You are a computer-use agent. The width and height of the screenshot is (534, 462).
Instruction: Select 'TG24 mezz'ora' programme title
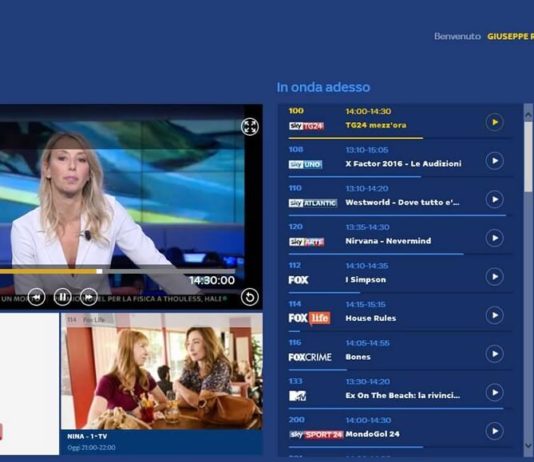376,125
